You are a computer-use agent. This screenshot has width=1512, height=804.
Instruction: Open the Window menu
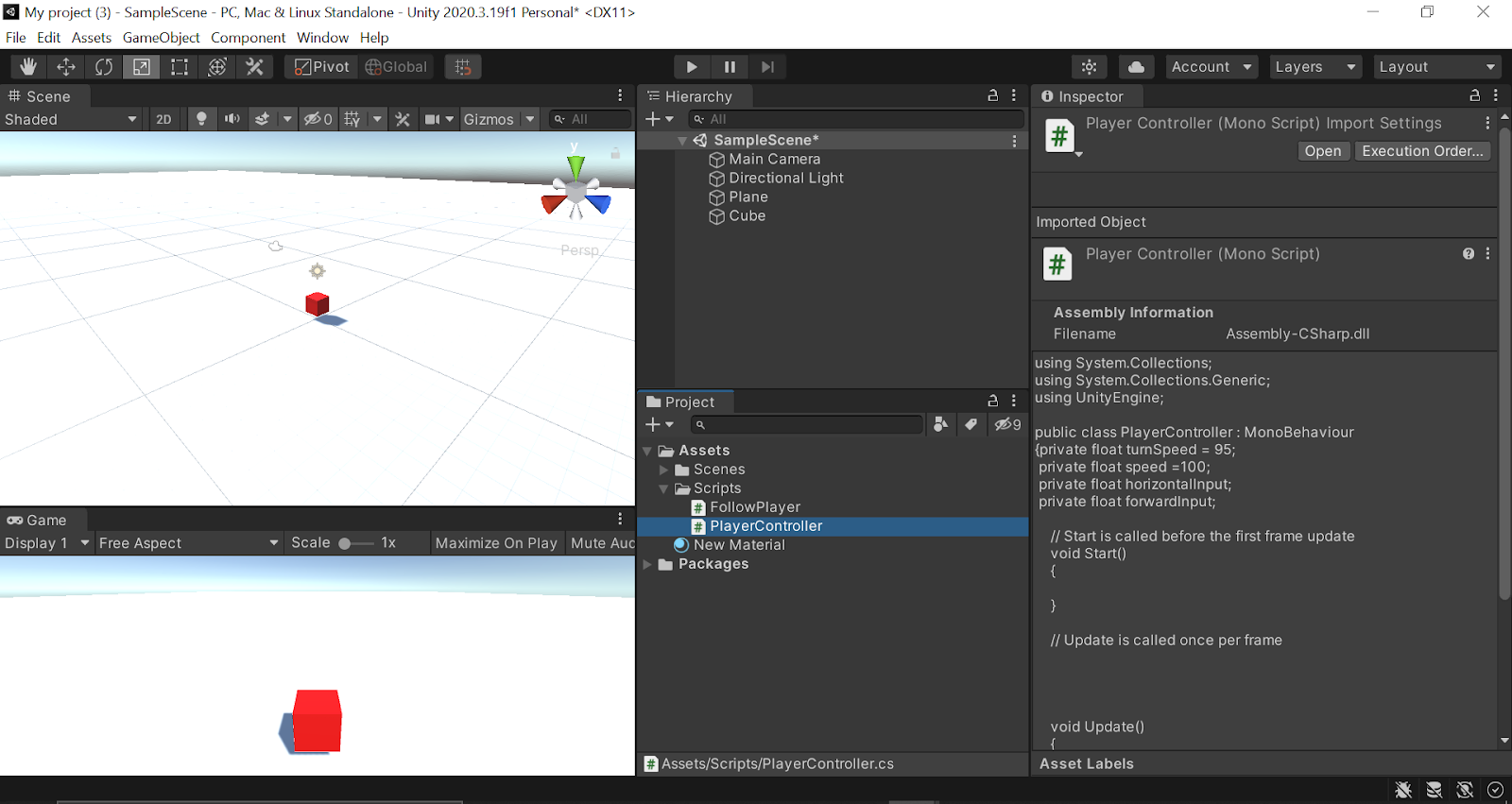[322, 38]
